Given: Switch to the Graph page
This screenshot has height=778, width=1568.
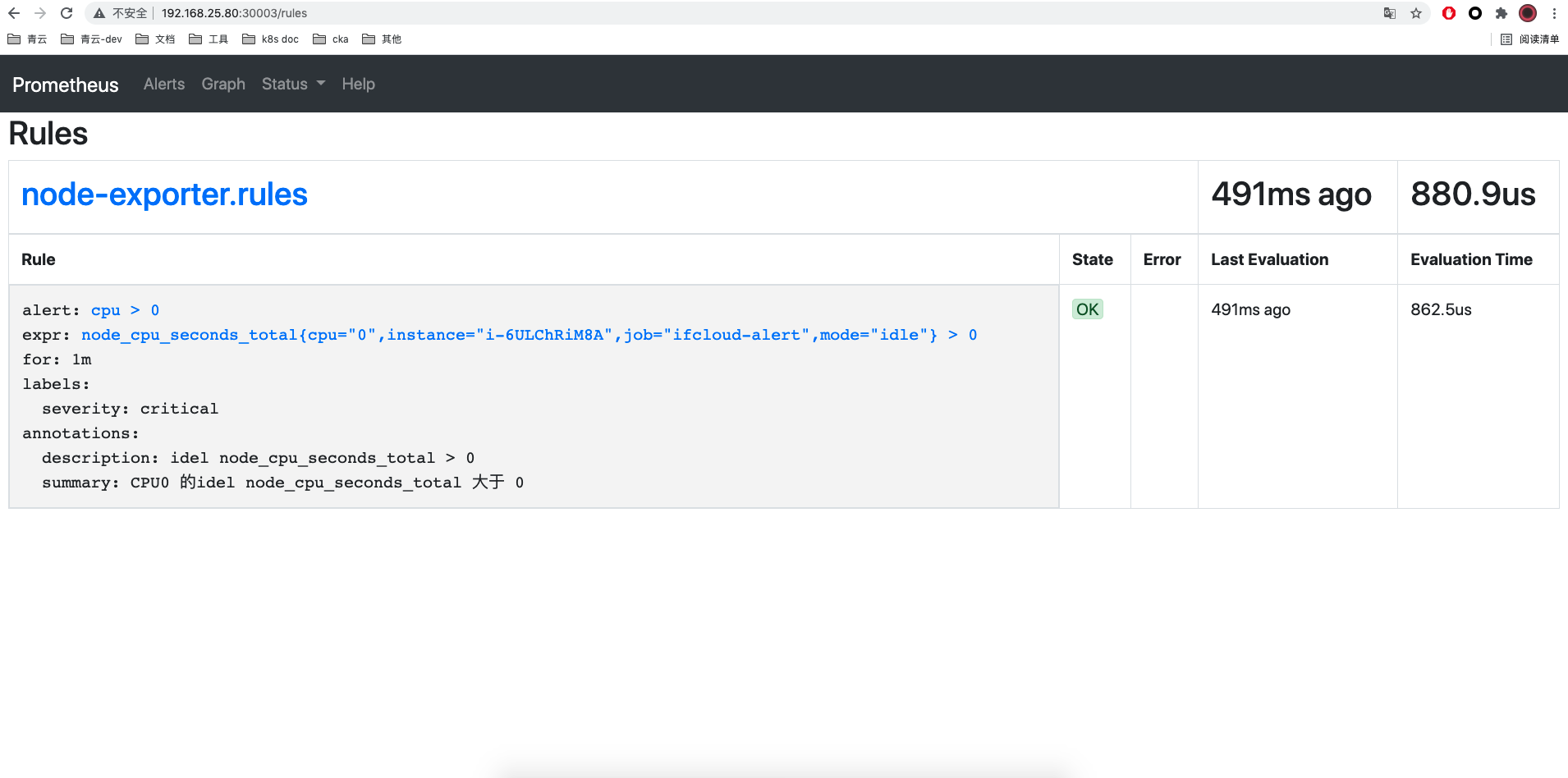Looking at the screenshot, I should tap(223, 84).
